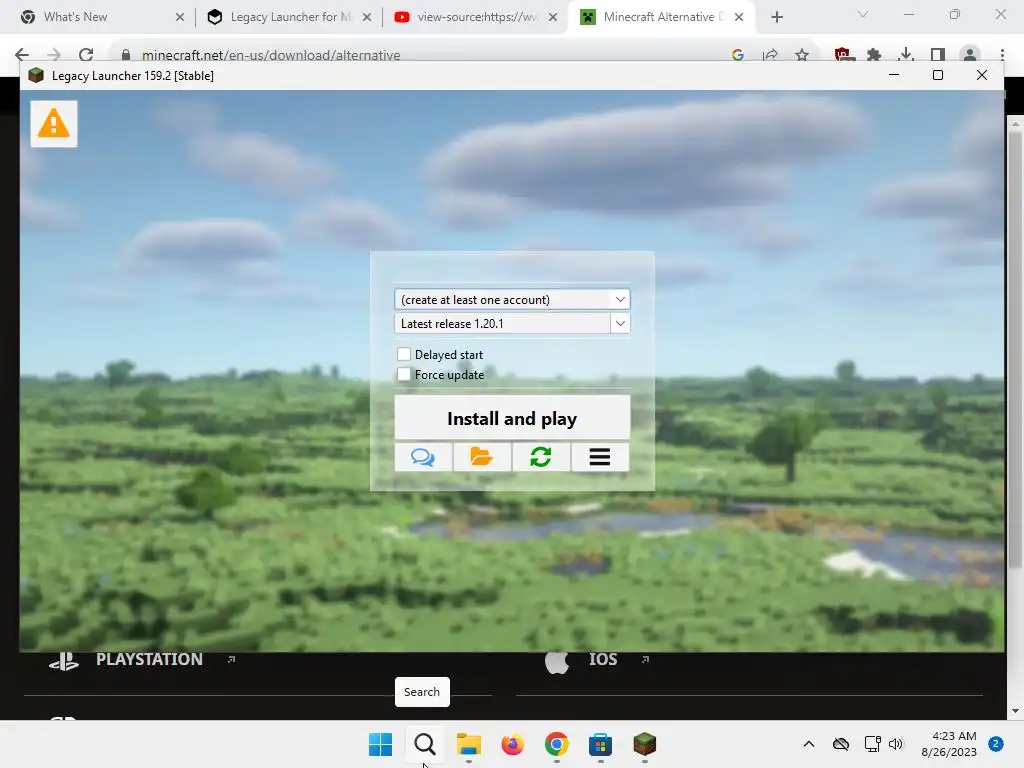Refresh the version list with green arrows
The image size is (1024, 768).
pos(541,456)
